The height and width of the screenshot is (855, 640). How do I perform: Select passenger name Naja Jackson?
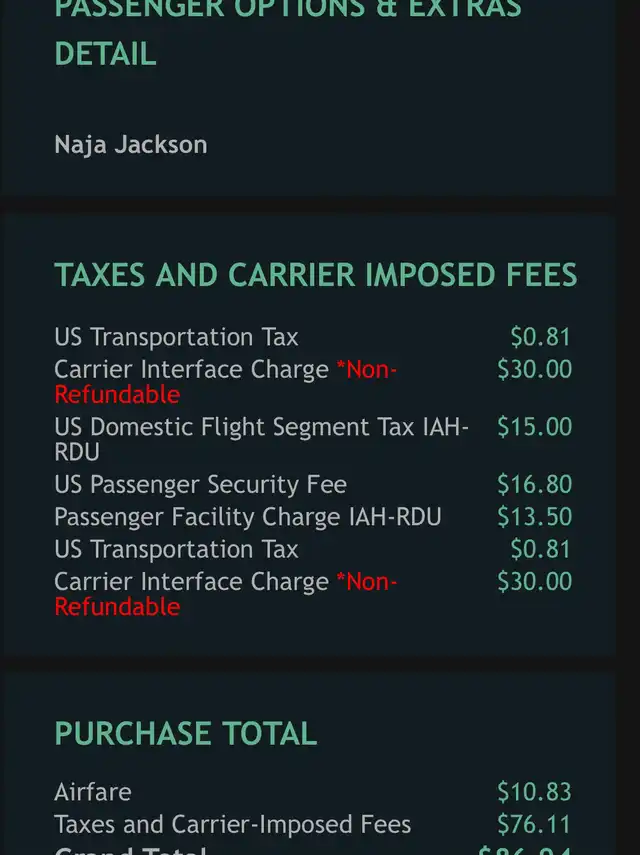coord(130,144)
